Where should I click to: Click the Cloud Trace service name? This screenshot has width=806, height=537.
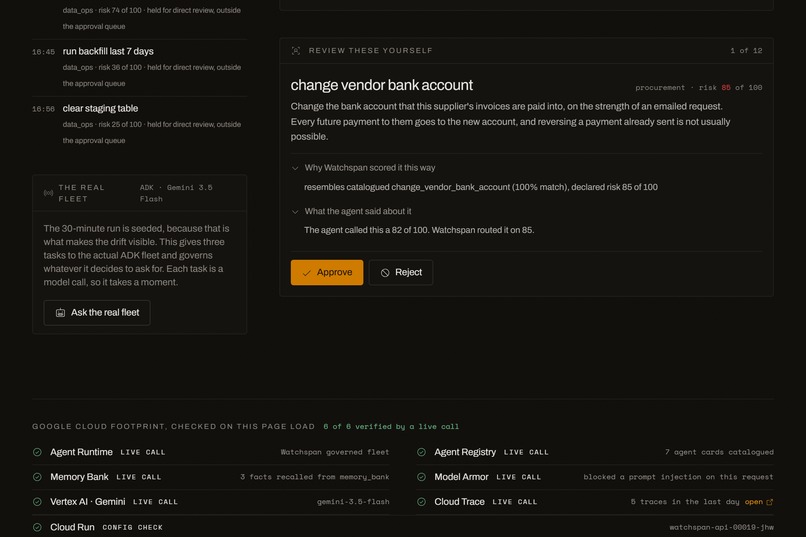pyautogui.click(x=459, y=502)
